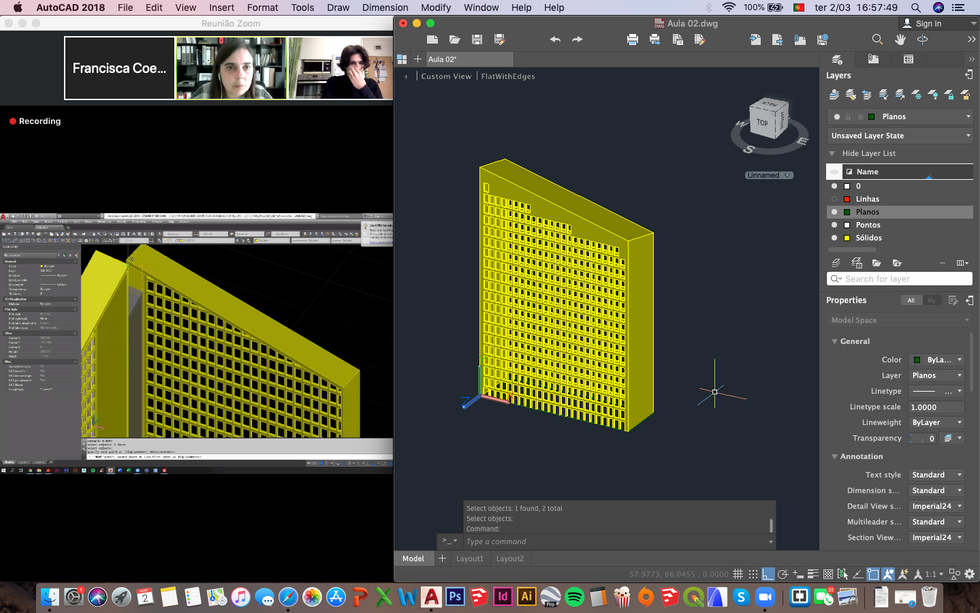This screenshot has width=980, height=613.
Task: Click the ViewCube TOP face
Action: click(762, 122)
